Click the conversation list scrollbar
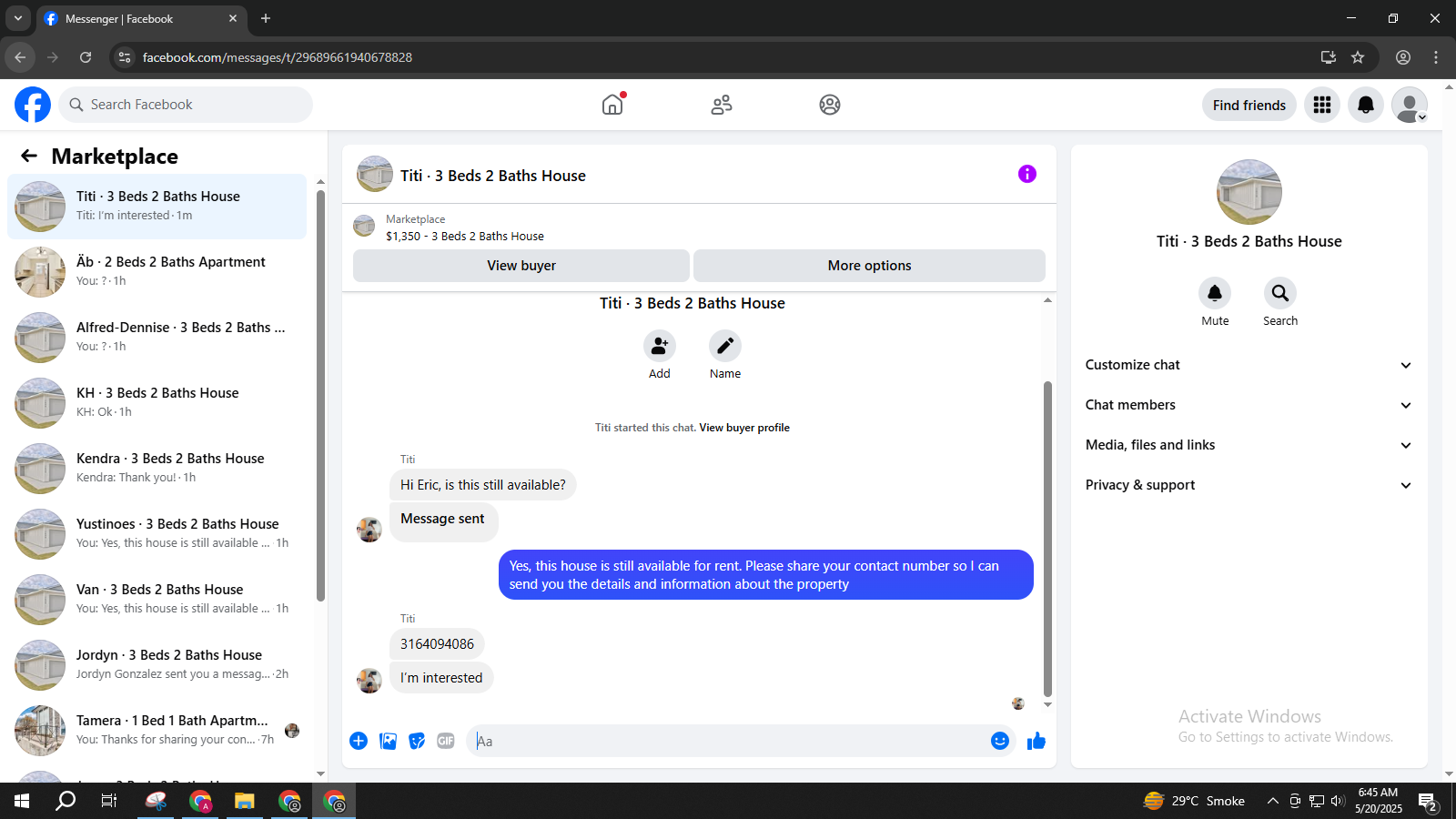The width and height of the screenshot is (1456, 819). [320, 396]
